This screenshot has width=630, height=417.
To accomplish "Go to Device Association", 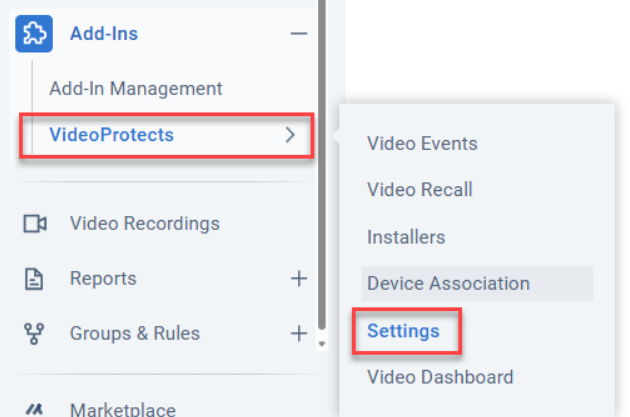I will click(477, 284).
